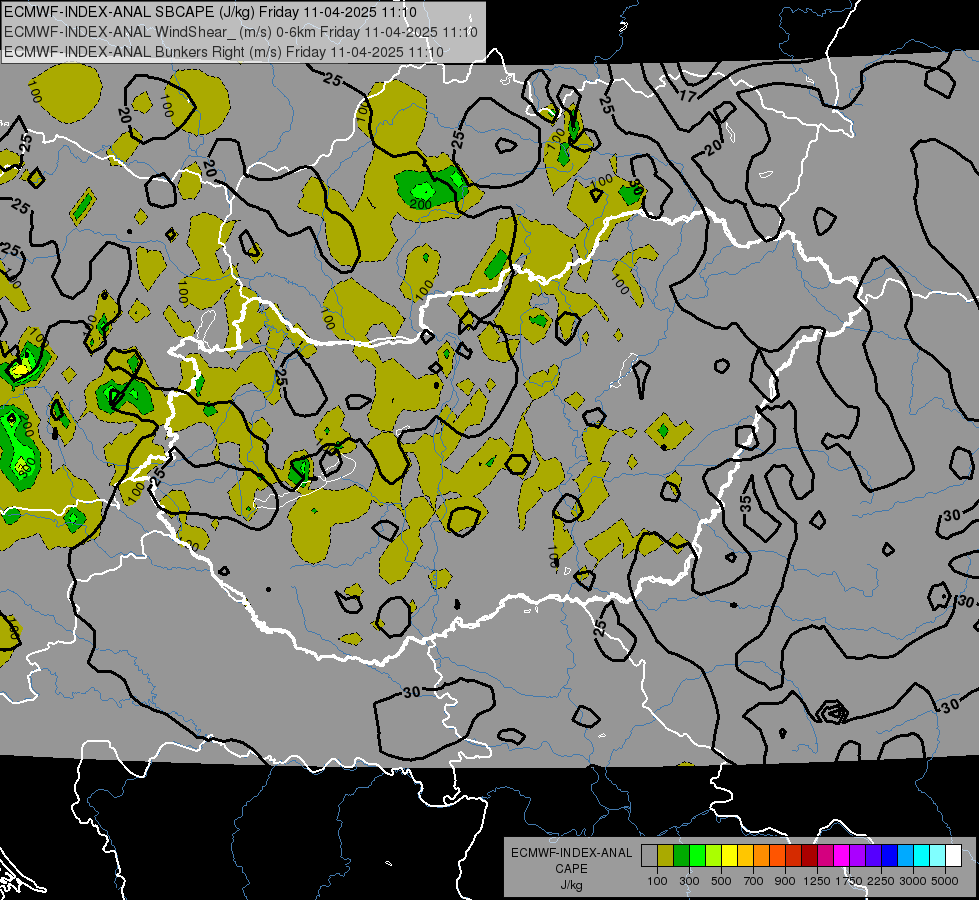Select the gray legend swatch below 100
Screen dimensions: 979x900
pos(649,855)
